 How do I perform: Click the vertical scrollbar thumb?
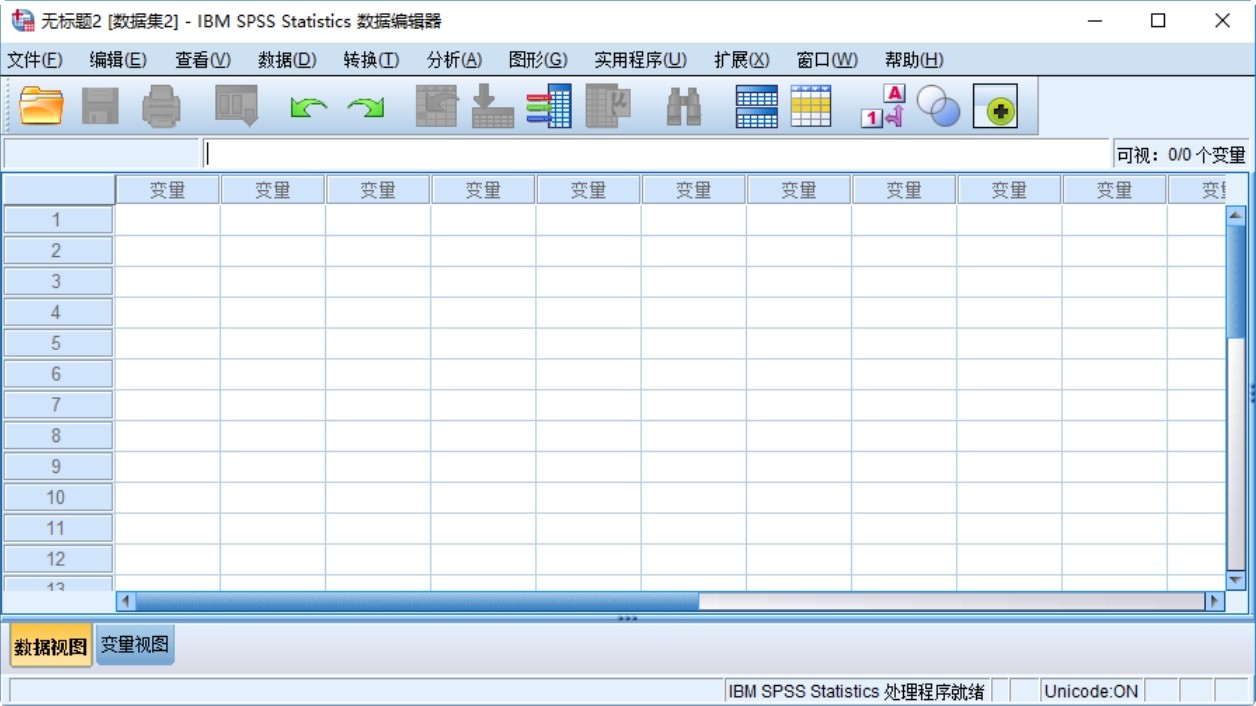coord(1236,282)
